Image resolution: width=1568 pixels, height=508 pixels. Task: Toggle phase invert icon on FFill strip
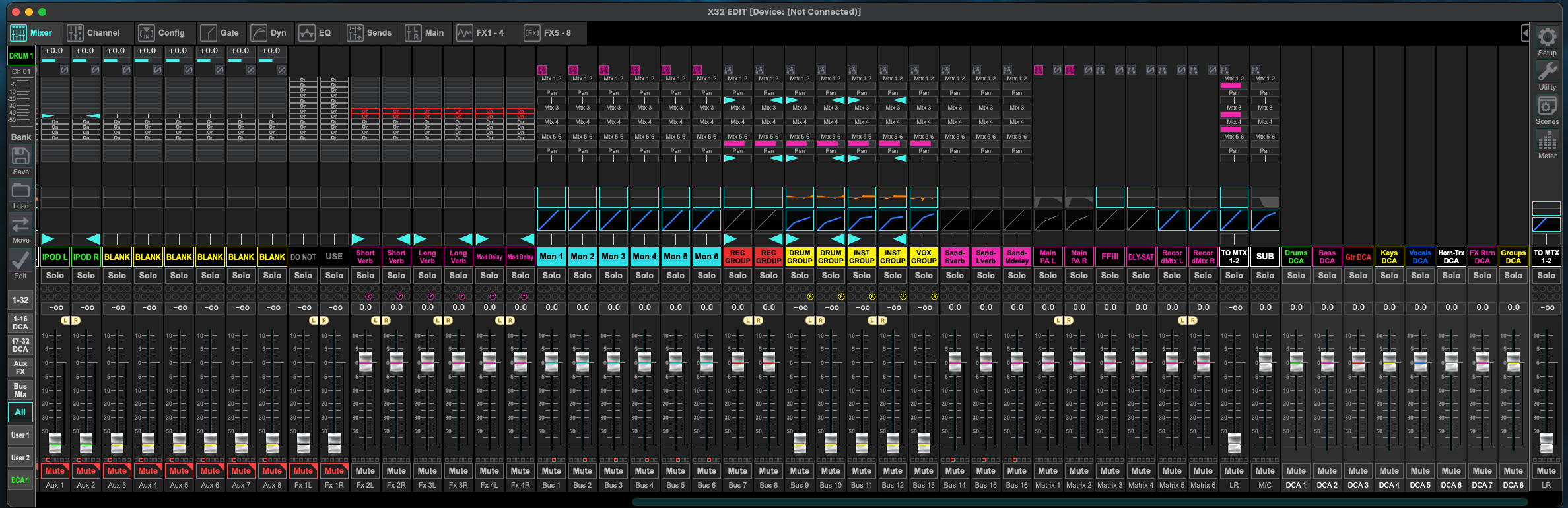[x=1120, y=69]
